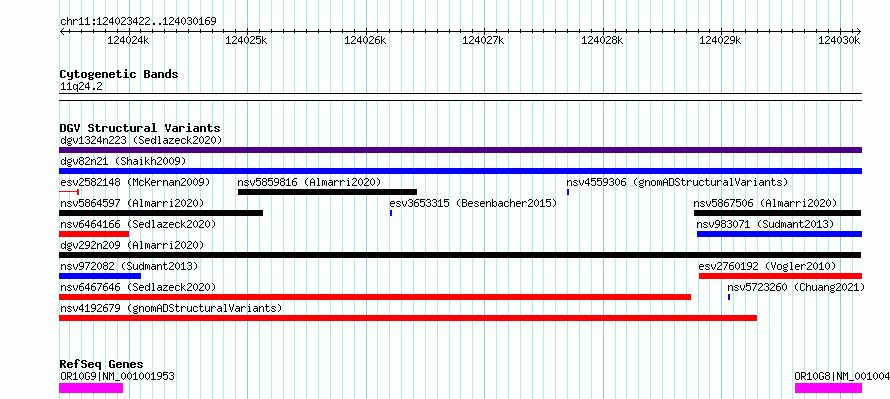Click the RefSeq Genes track title

[x=102, y=364]
